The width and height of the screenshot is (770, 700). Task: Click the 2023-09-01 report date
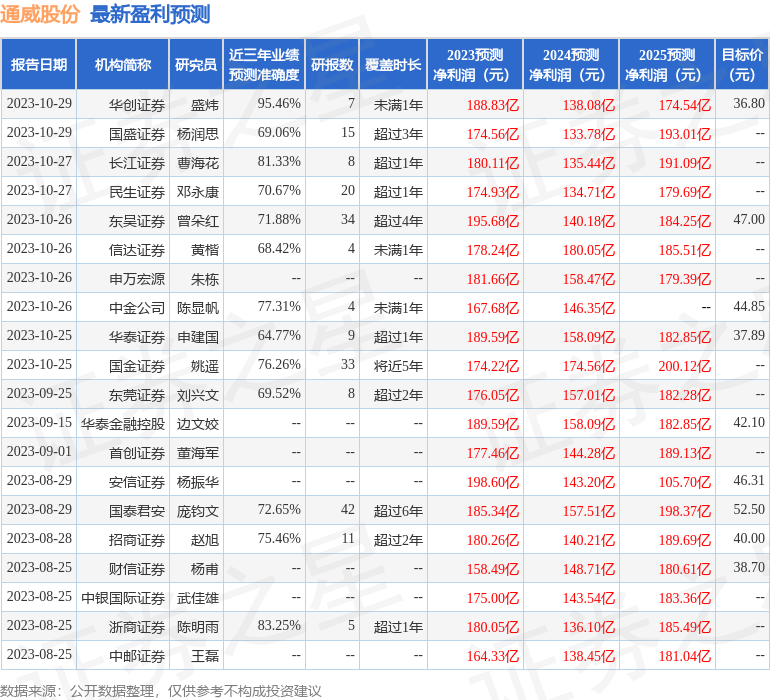click(39, 451)
